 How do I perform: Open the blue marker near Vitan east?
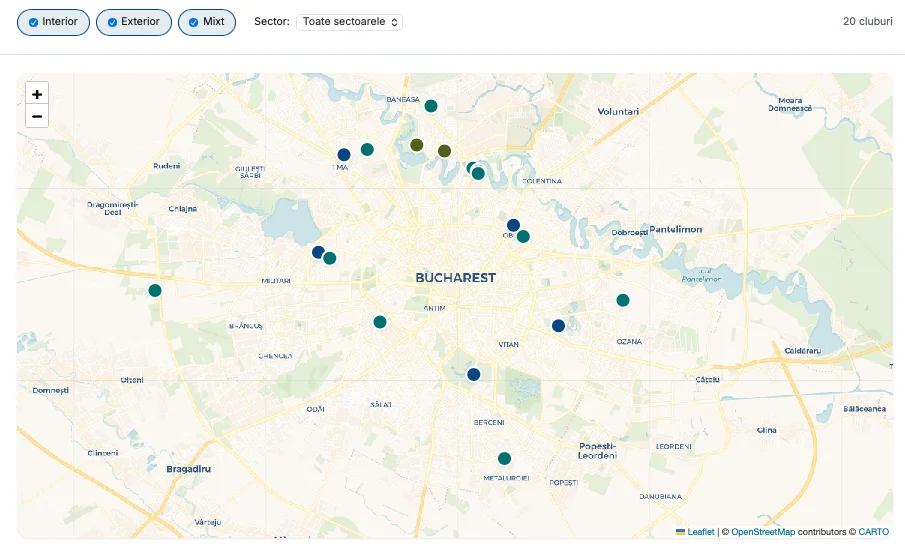point(558,326)
